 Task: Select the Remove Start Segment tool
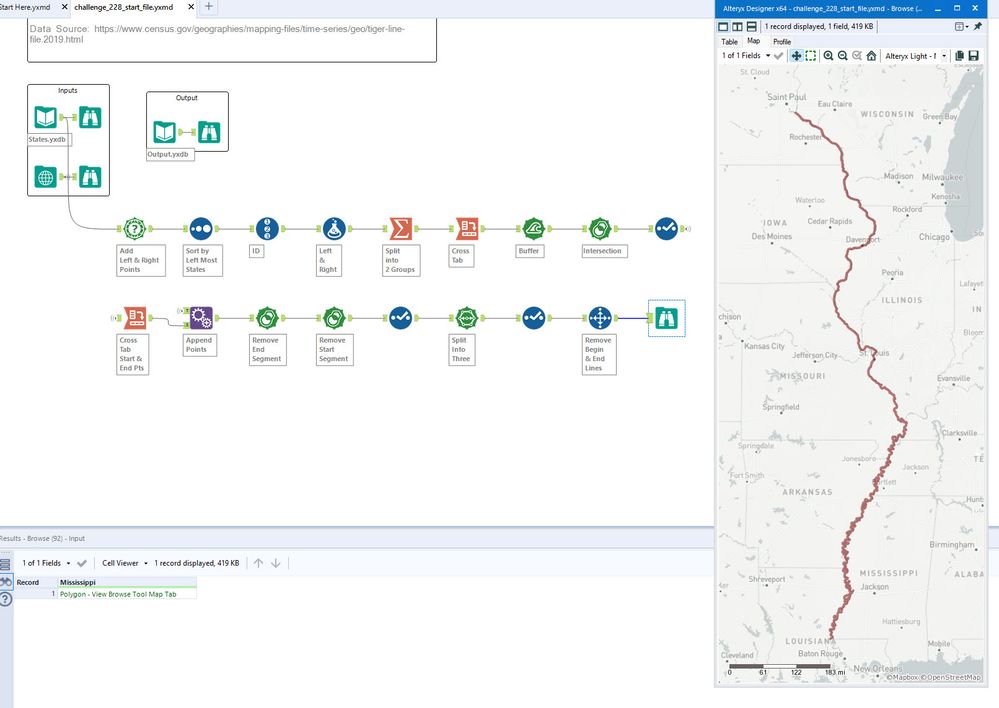[x=334, y=317]
